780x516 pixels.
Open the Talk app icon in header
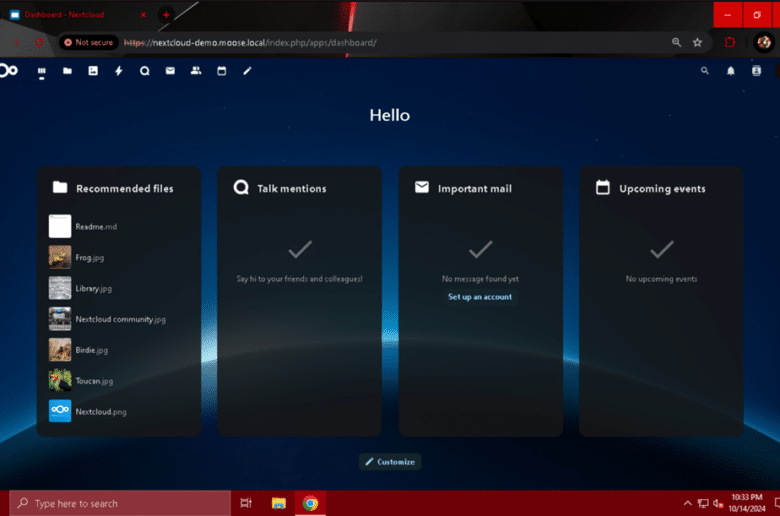(x=145, y=71)
